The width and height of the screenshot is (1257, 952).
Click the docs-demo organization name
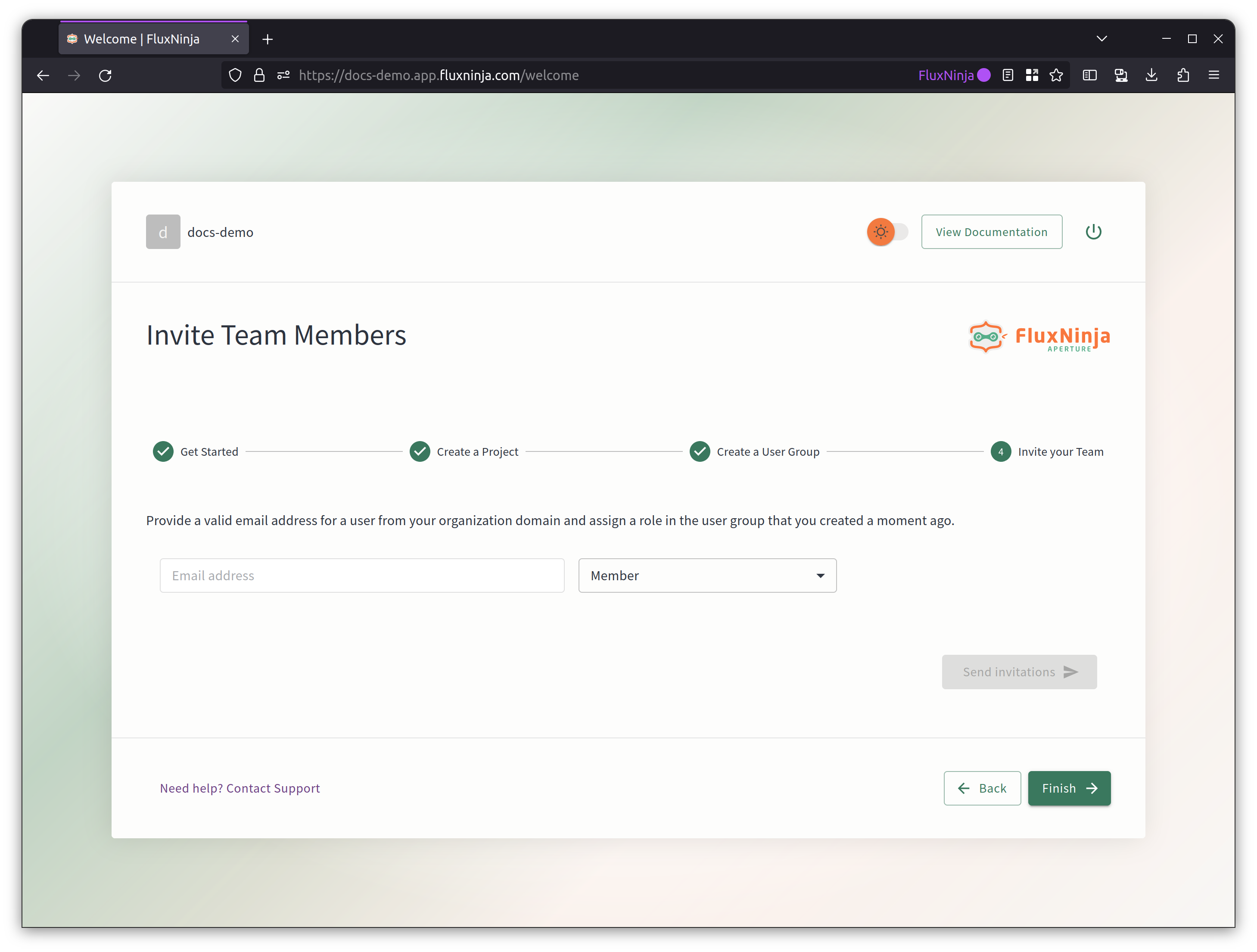[x=221, y=233]
